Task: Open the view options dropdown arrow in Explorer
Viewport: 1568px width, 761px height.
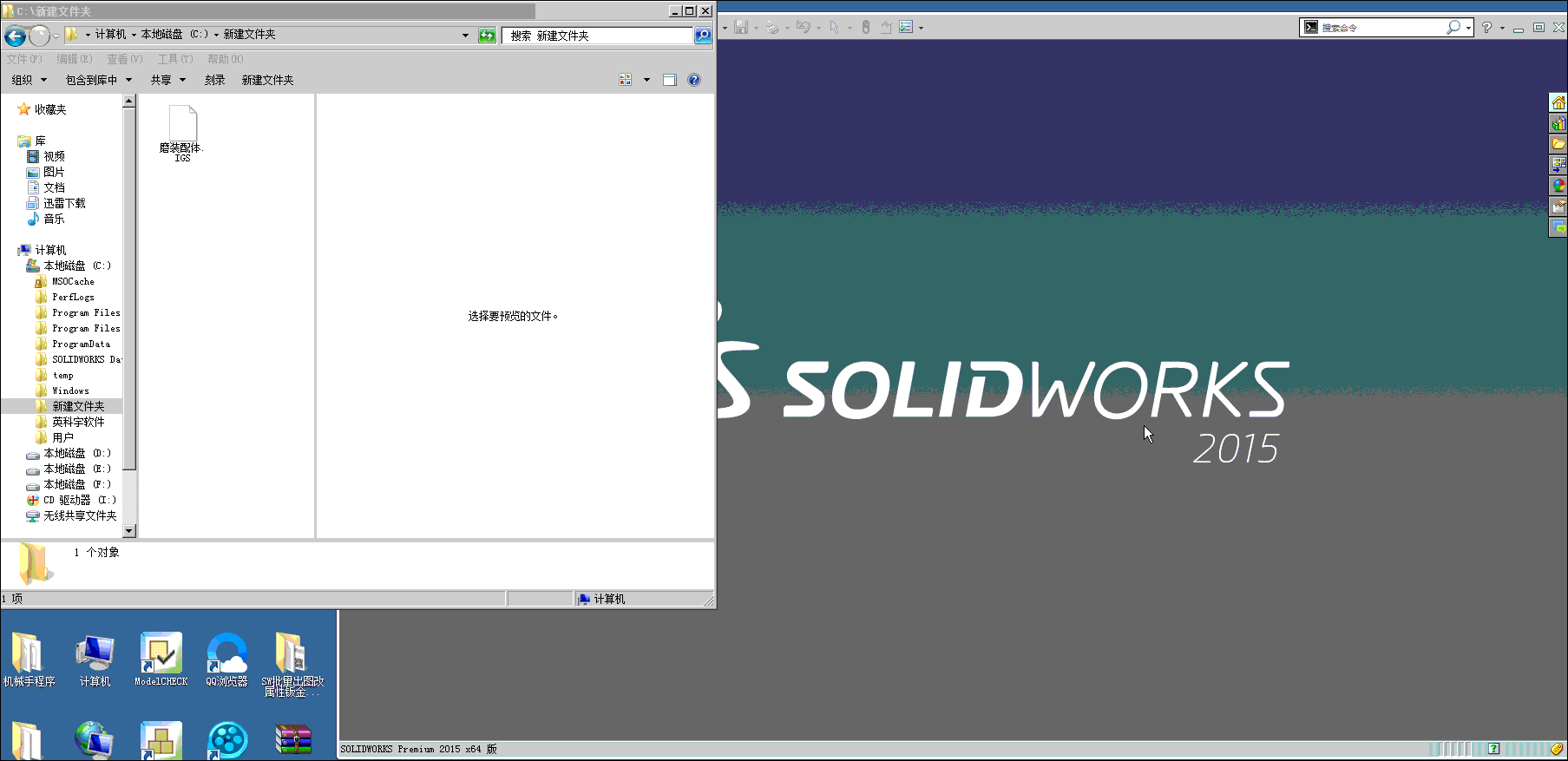Action: [646, 80]
